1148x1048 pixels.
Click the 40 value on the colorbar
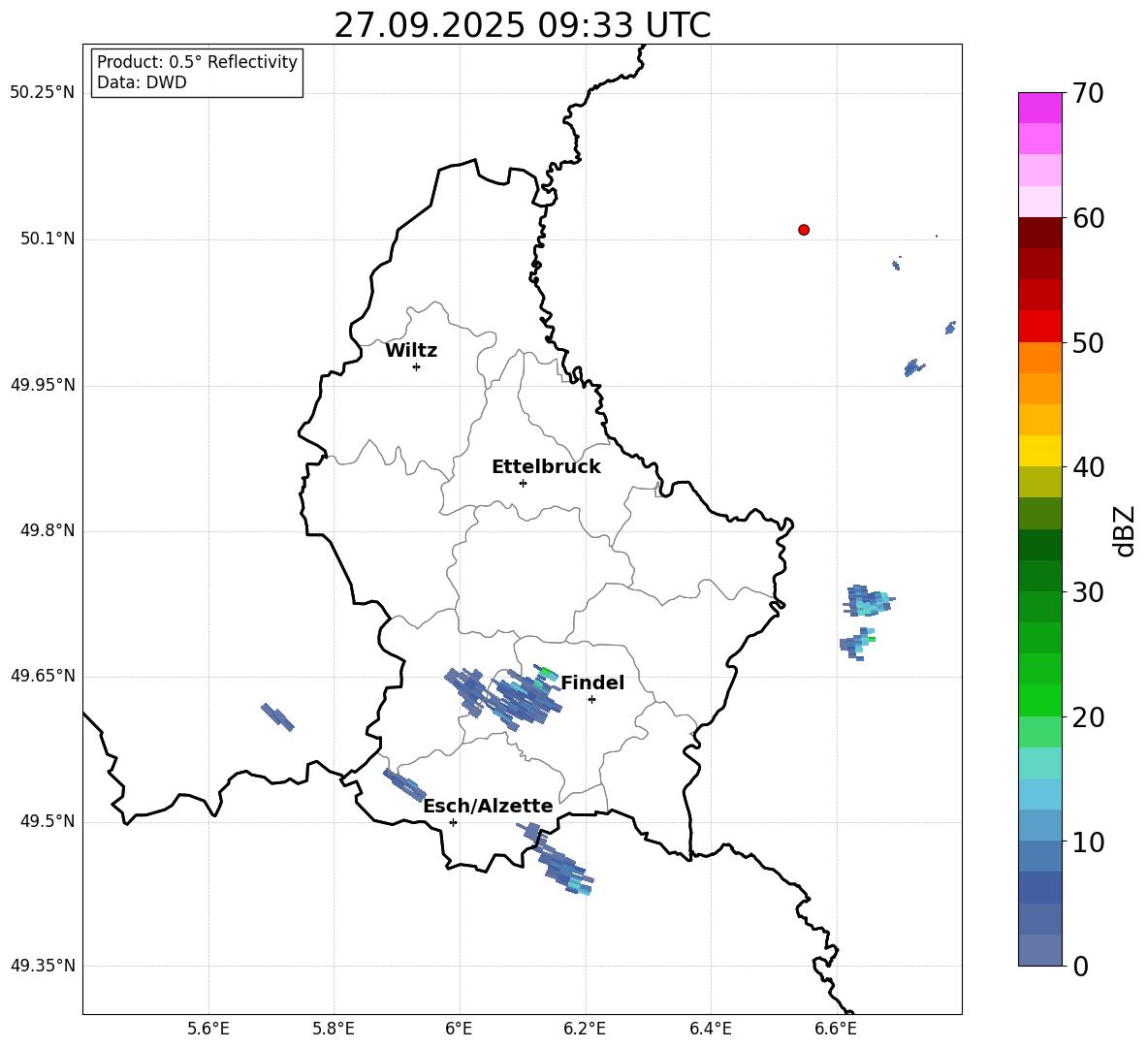(x=1088, y=467)
